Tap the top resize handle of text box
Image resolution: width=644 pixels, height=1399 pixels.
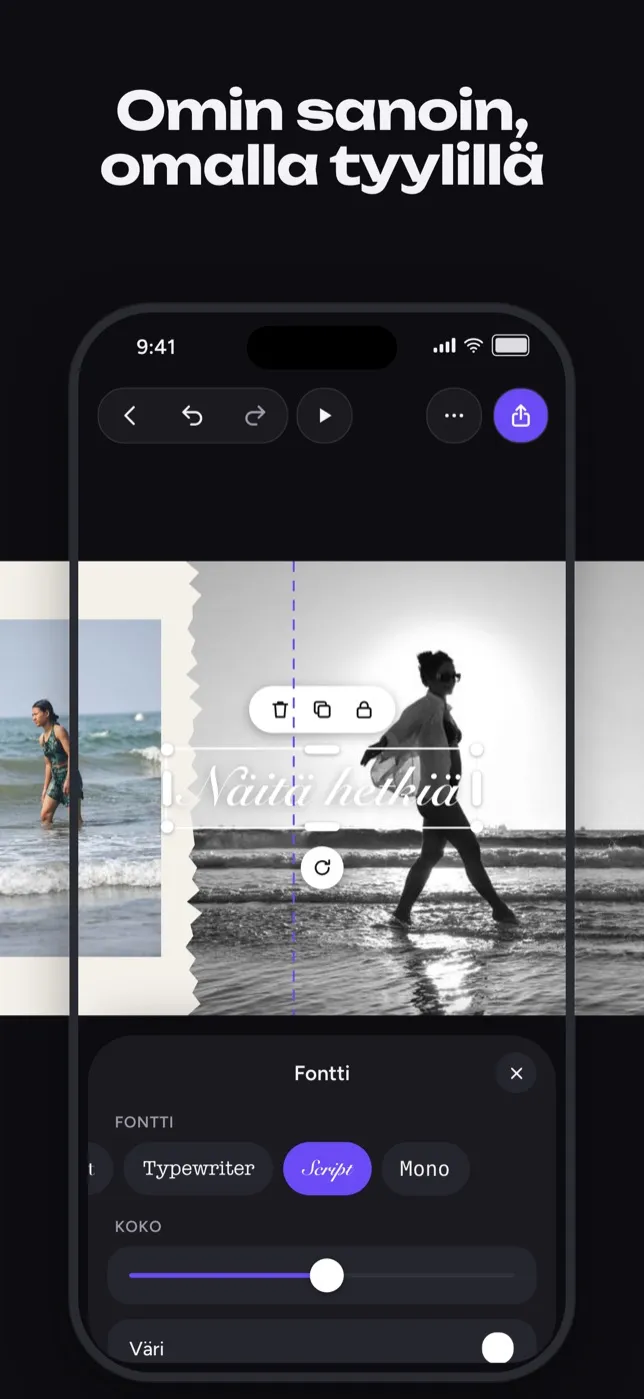click(322, 749)
